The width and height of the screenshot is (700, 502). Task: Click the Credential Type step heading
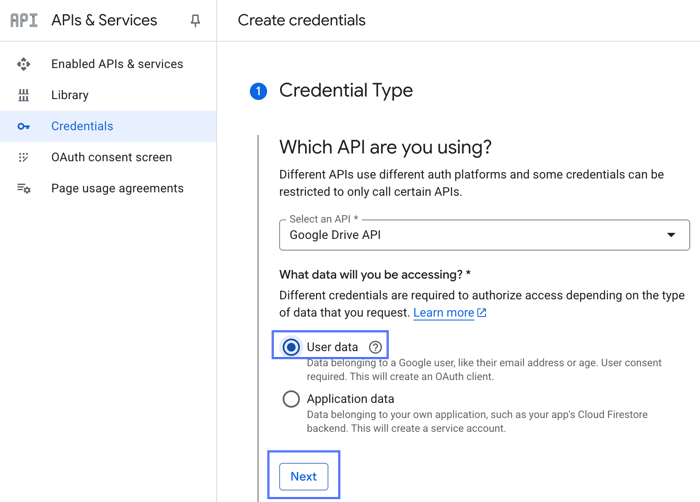click(x=346, y=91)
